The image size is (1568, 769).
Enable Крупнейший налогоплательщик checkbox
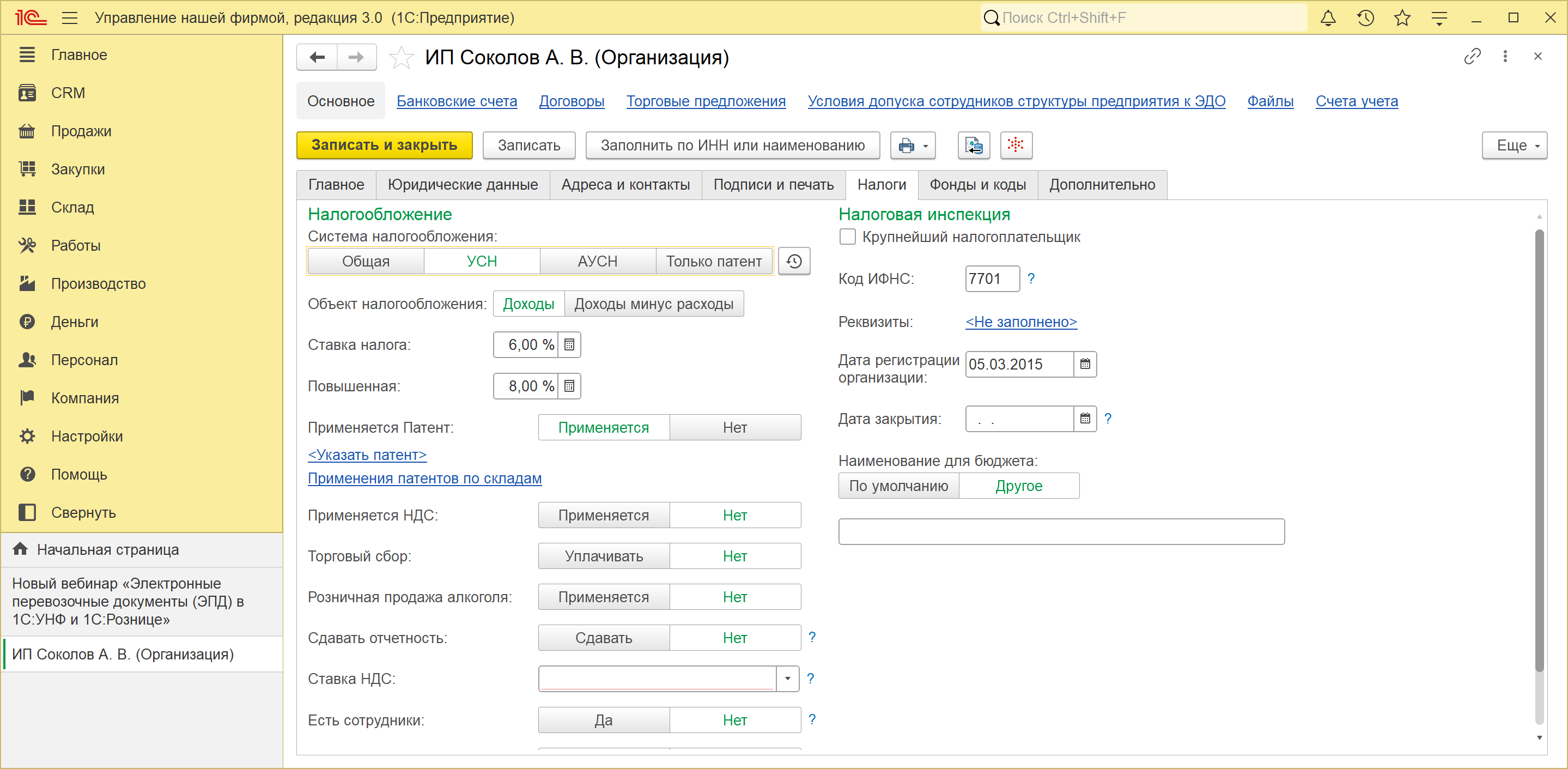pos(847,237)
